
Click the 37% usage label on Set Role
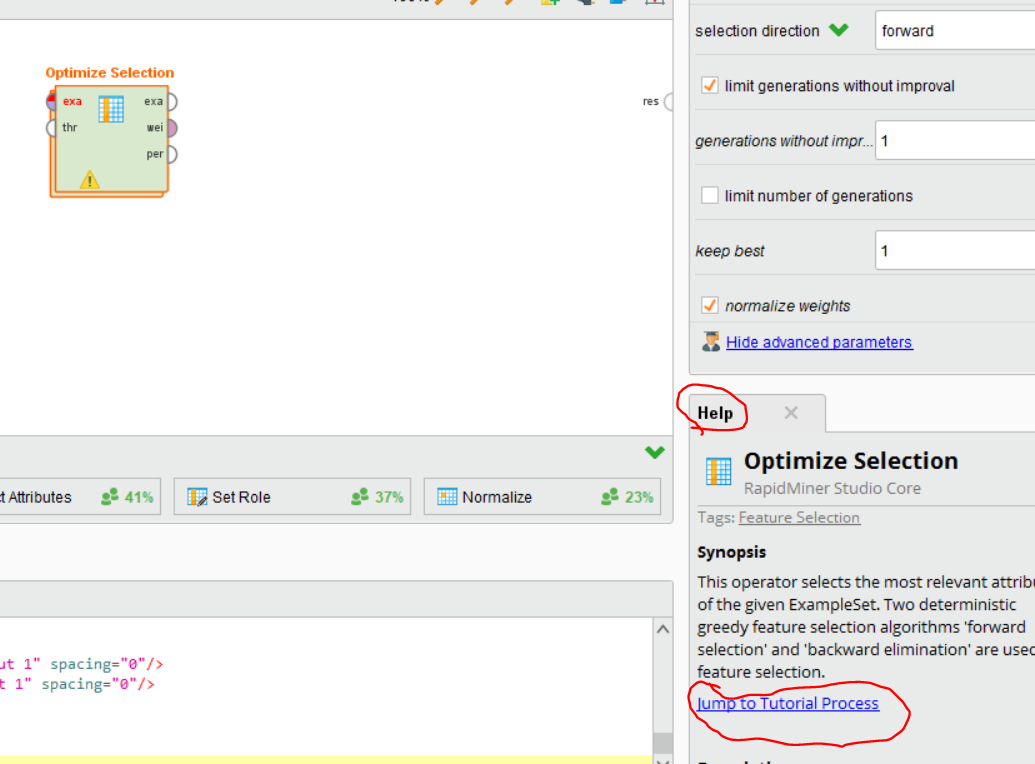tap(389, 497)
